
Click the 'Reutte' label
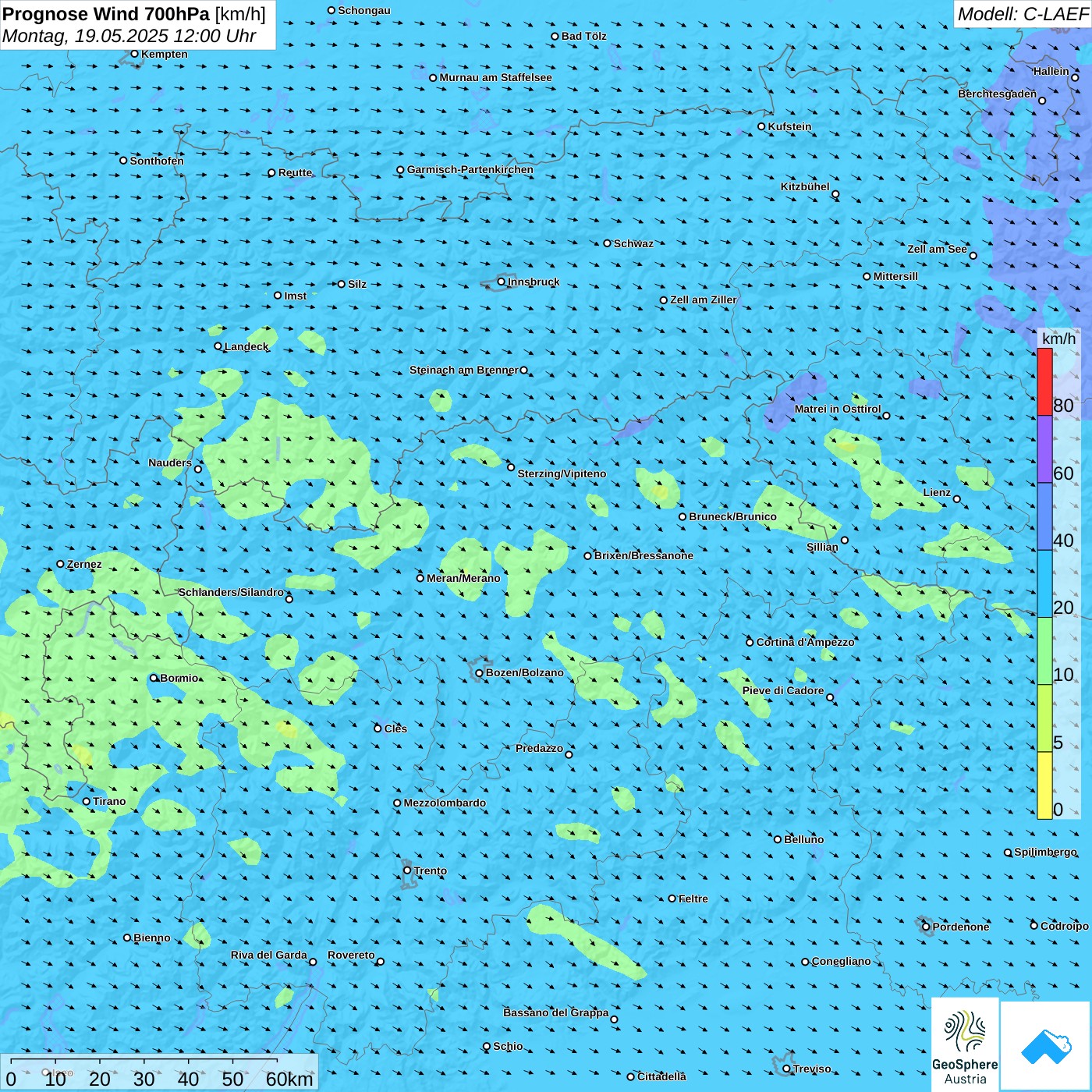(x=295, y=172)
